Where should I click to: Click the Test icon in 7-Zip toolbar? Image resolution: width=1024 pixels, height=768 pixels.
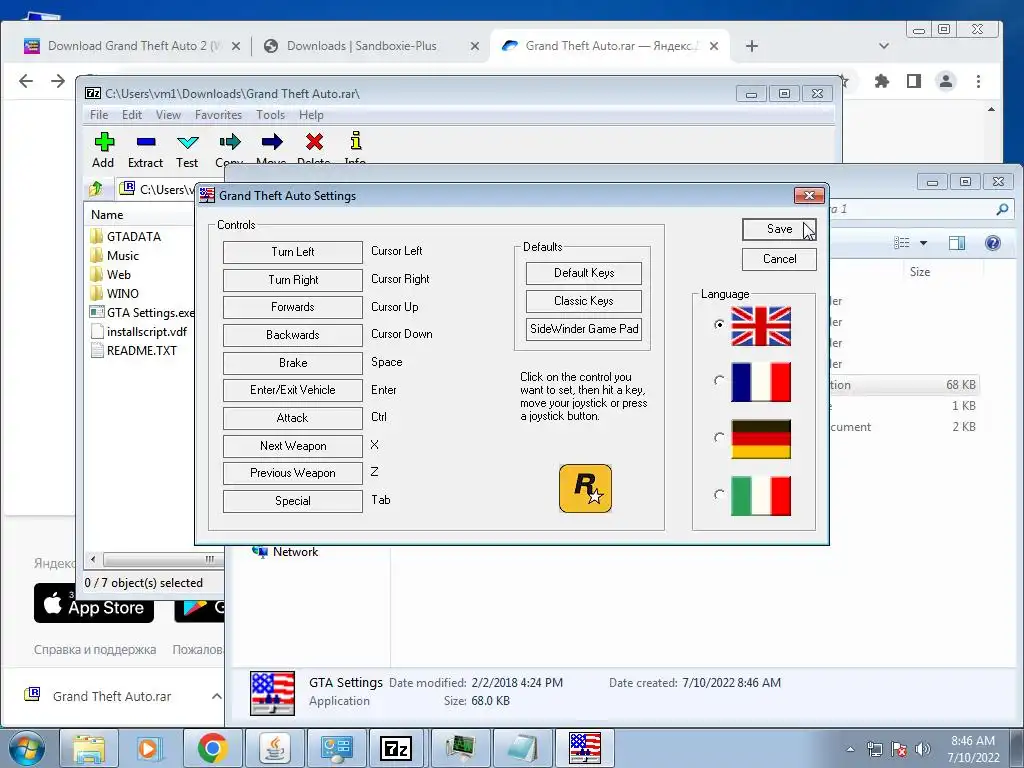point(187,142)
